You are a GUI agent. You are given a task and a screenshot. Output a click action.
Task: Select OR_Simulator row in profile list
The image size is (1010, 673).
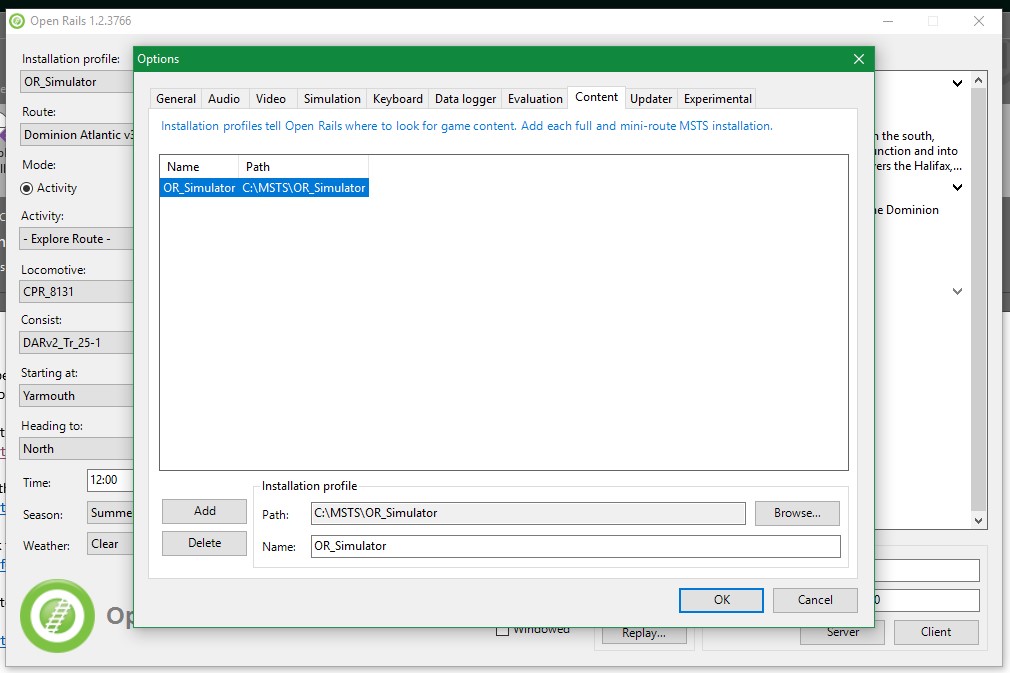pyautogui.click(x=264, y=188)
